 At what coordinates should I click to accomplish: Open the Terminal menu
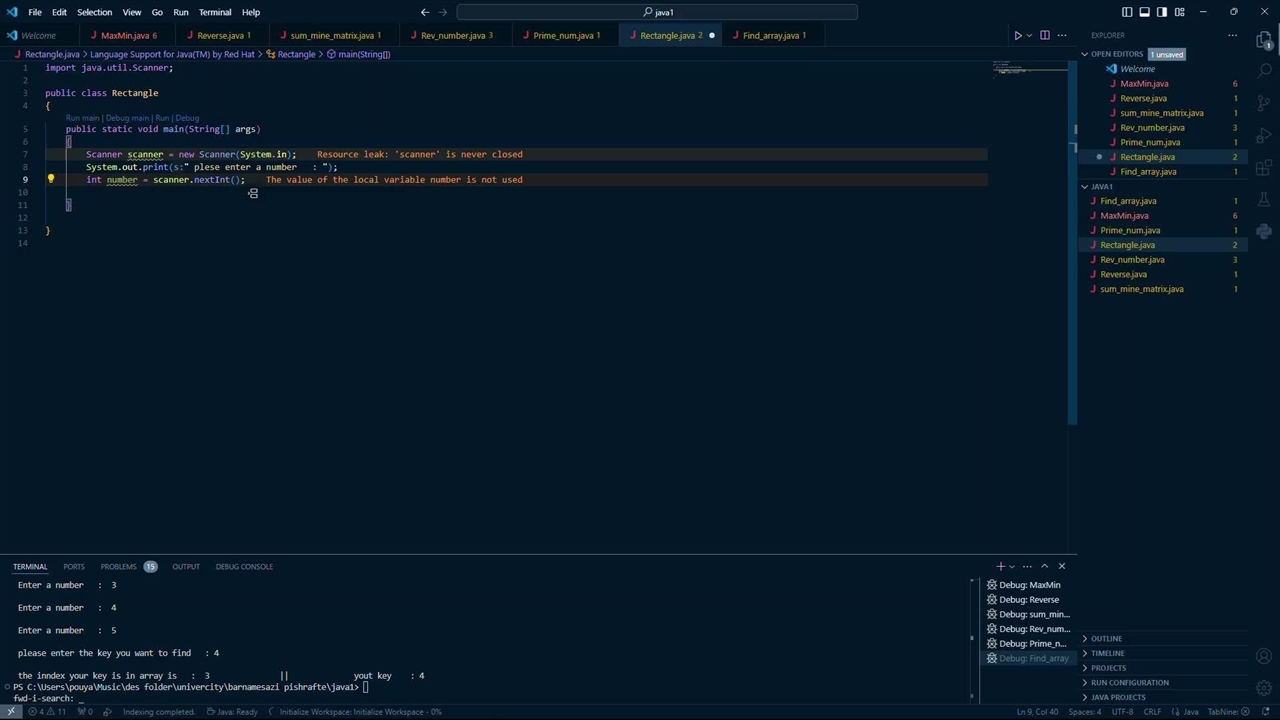click(215, 12)
